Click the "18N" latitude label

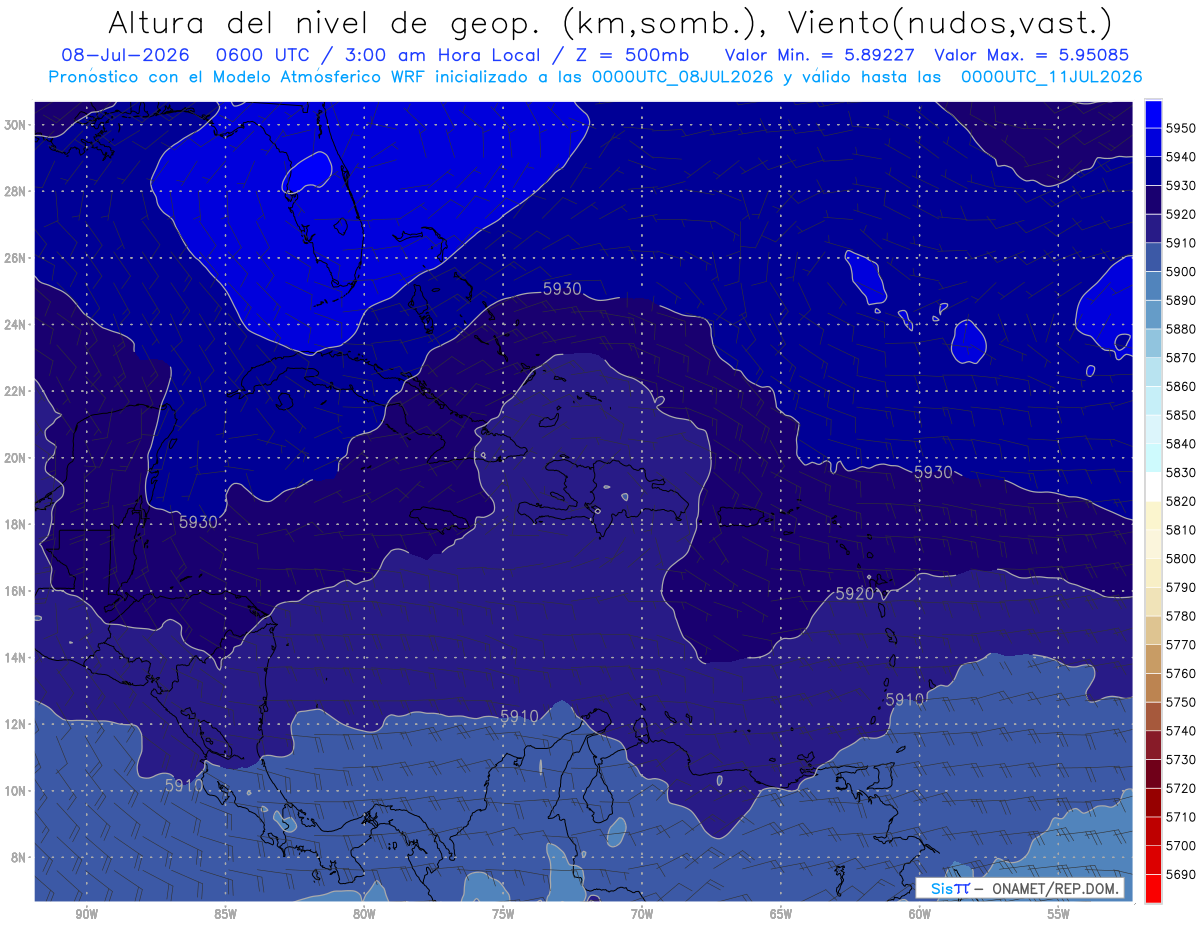coord(17,525)
